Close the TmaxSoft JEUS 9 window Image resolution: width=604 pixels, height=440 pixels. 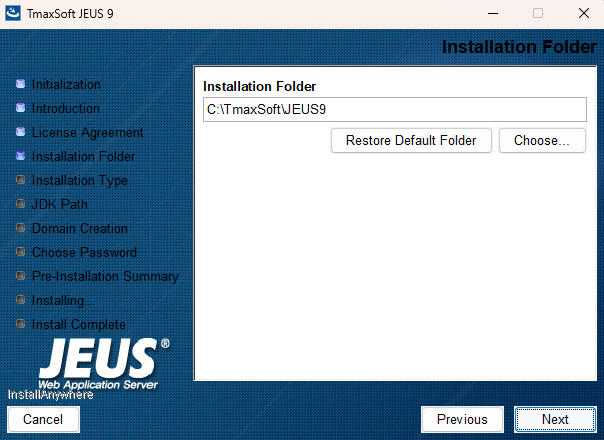coord(583,14)
